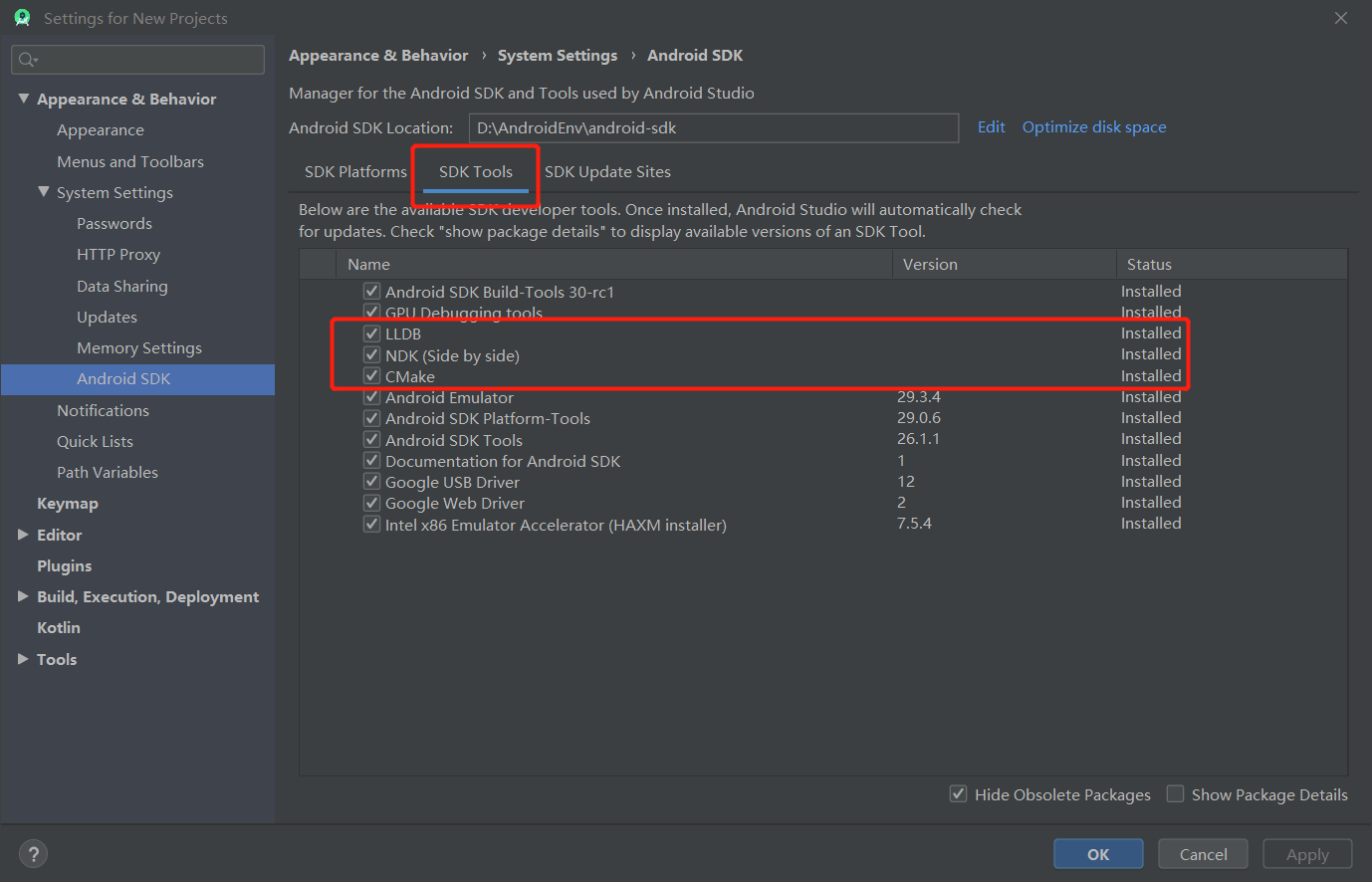Collapse the System Settings tree node
Viewport: 1372px width, 882px height.
coord(43,192)
